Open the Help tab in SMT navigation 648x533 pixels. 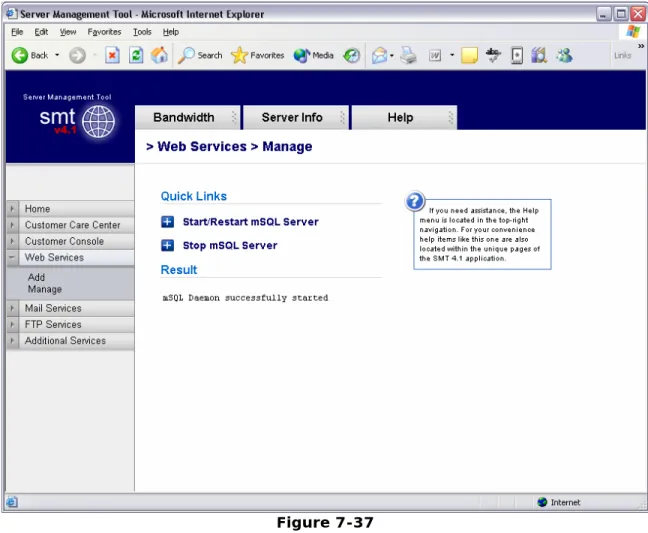click(x=405, y=118)
